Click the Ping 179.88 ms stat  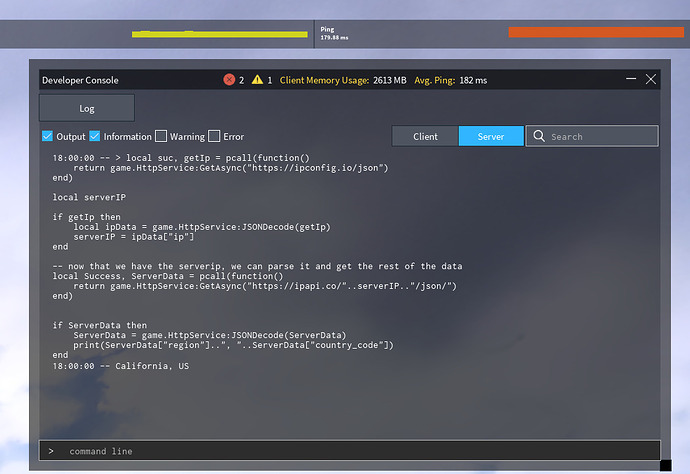pos(334,33)
